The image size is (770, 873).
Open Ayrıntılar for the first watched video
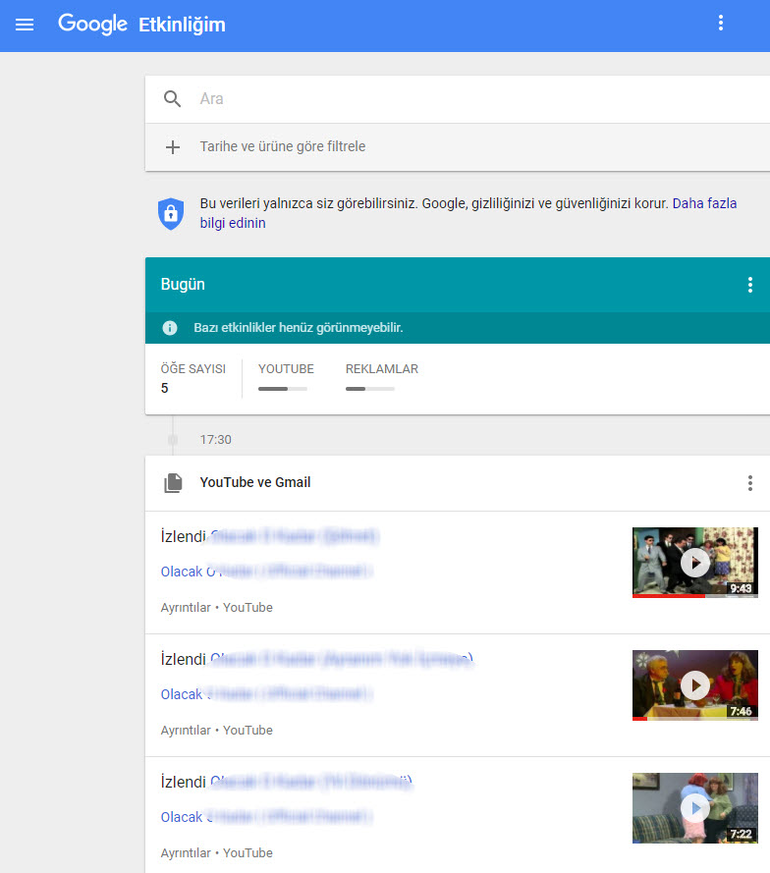[185, 608]
